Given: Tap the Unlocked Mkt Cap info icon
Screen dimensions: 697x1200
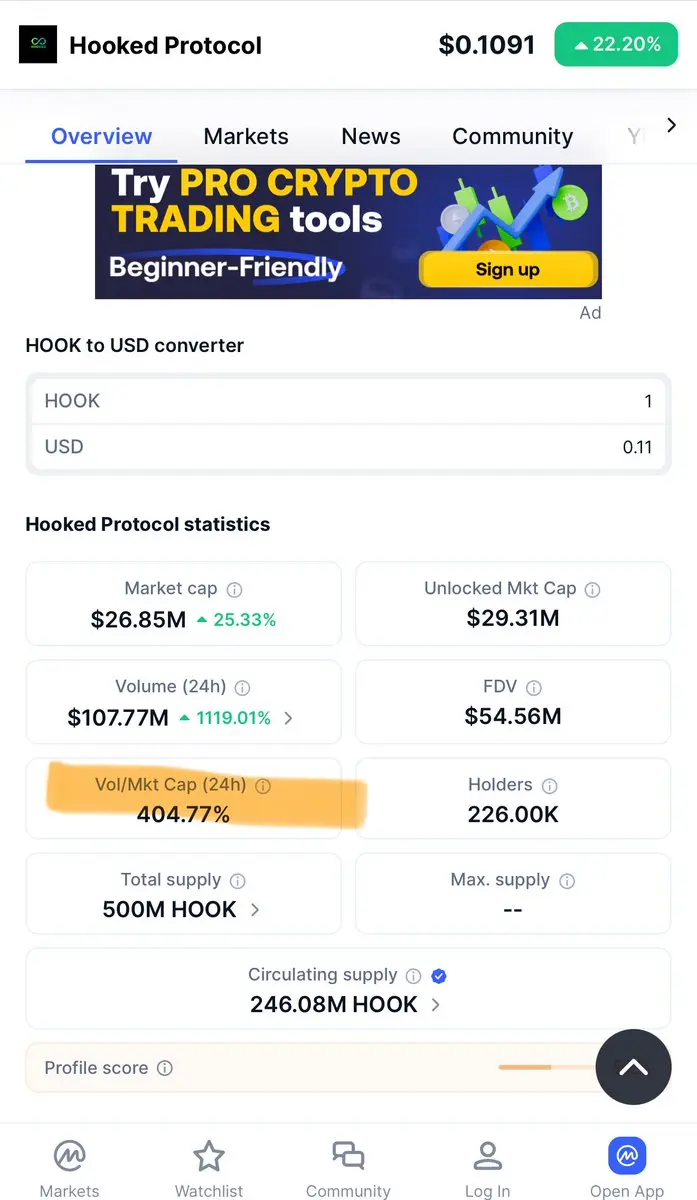Looking at the screenshot, I should (592, 590).
